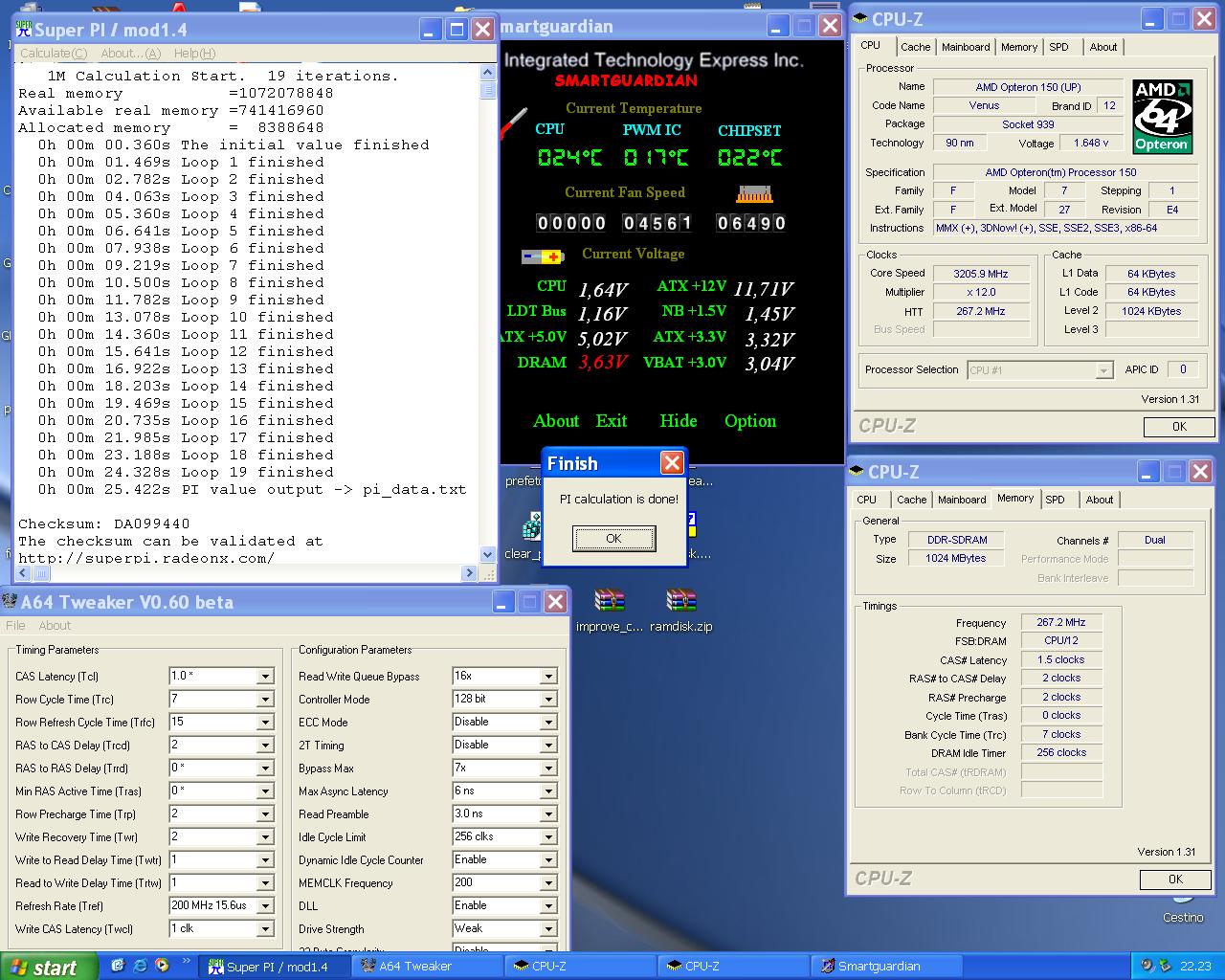Open the Help menu in Super PI
1225x980 pixels.
pos(194,54)
